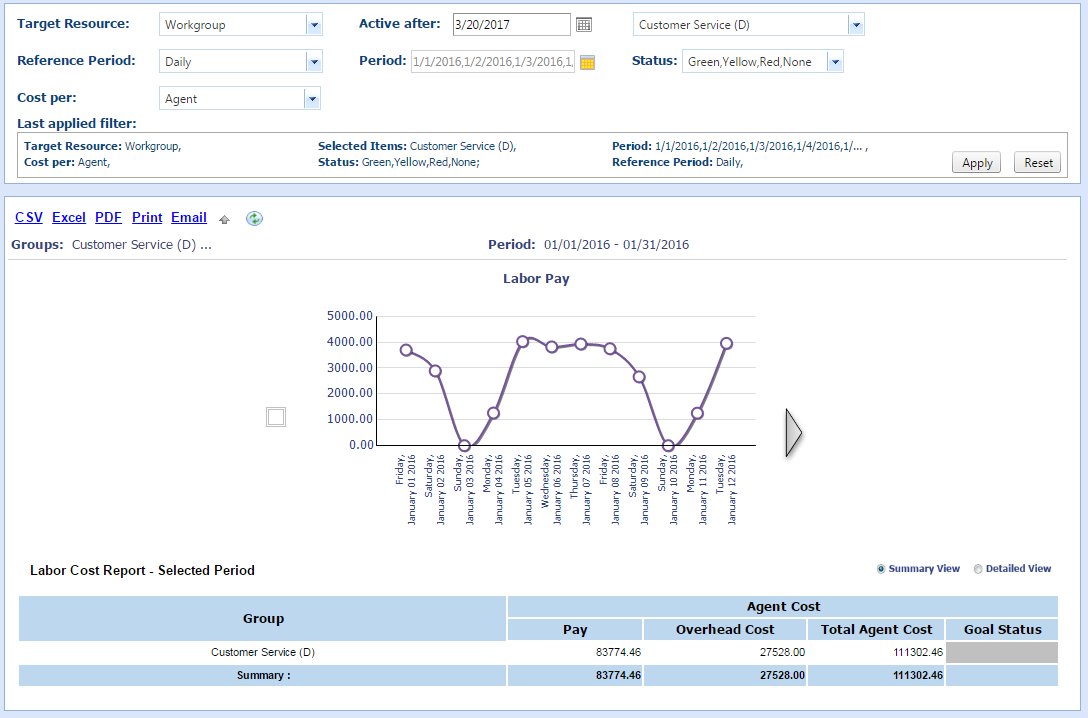1088x718 pixels.
Task: Expand the Cost per dropdown
Action: 312,99
